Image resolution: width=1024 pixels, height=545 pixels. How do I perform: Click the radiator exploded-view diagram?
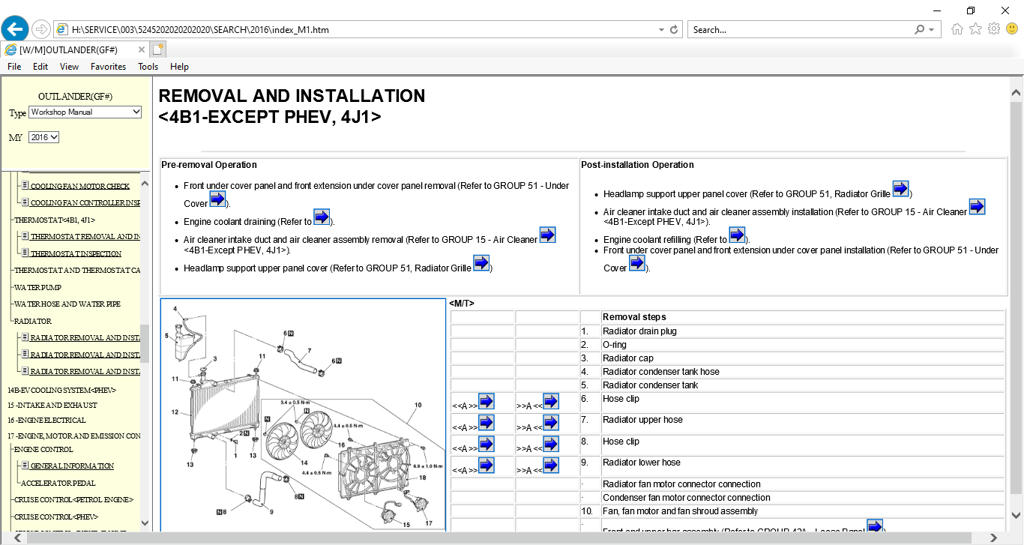pyautogui.click(x=303, y=415)
